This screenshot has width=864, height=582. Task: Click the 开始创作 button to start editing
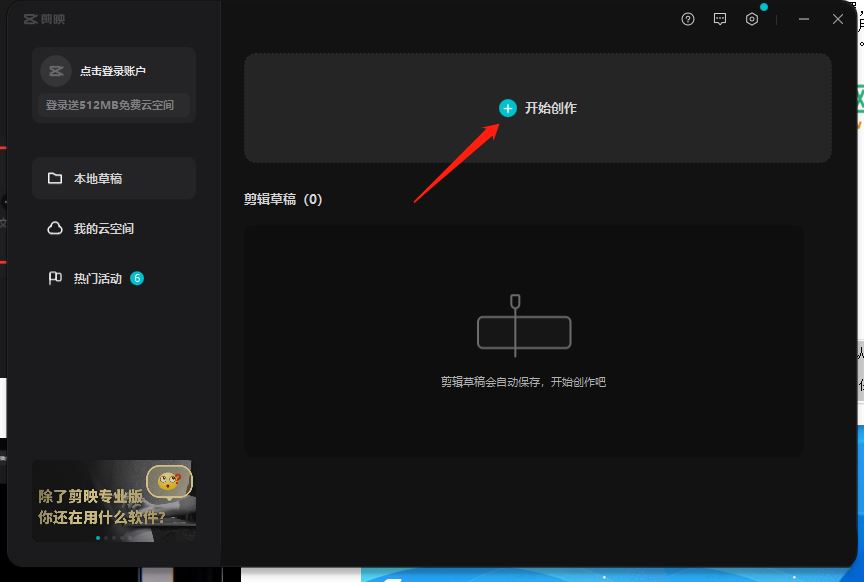coord(540,106)
